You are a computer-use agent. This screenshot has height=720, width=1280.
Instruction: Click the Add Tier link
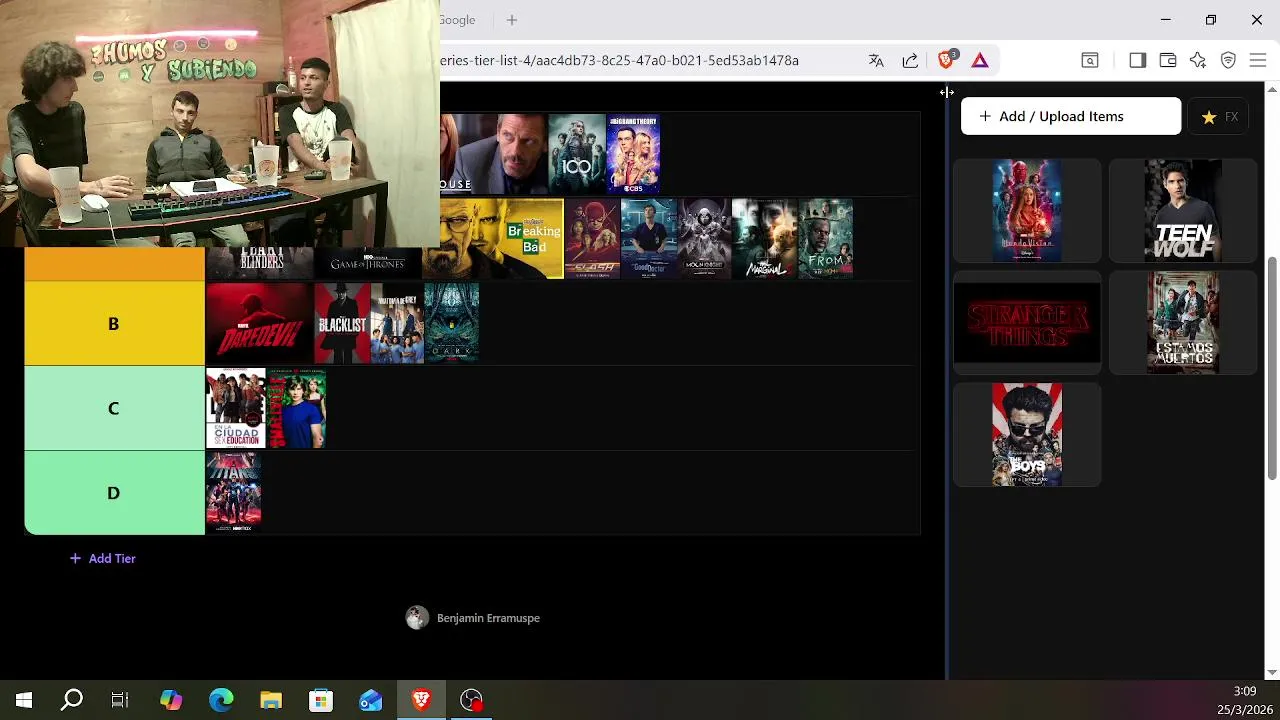pyautogui.click(x=102, y=558)
